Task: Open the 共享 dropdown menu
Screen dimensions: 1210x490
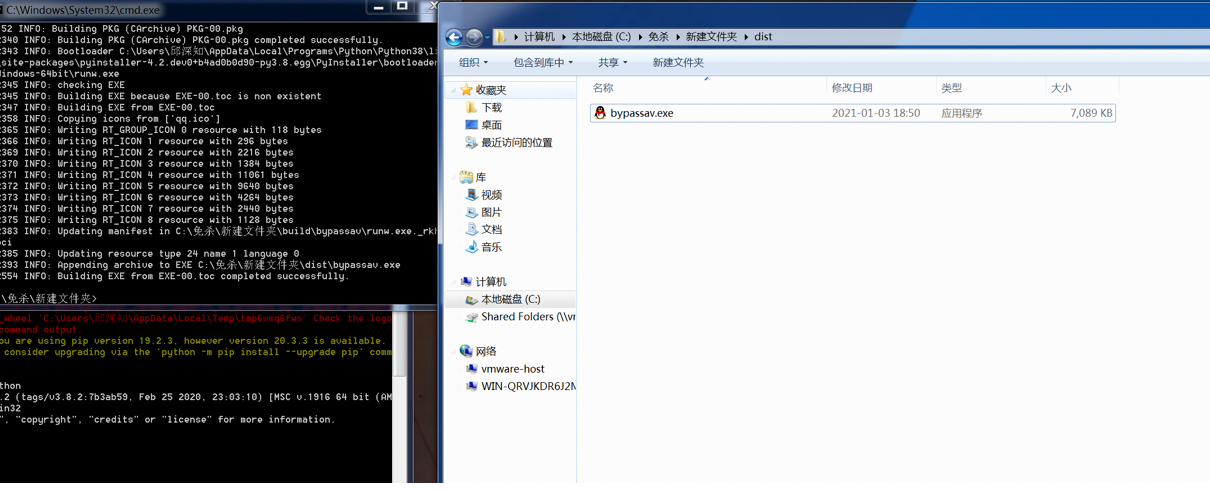Action: coord(613,63)
